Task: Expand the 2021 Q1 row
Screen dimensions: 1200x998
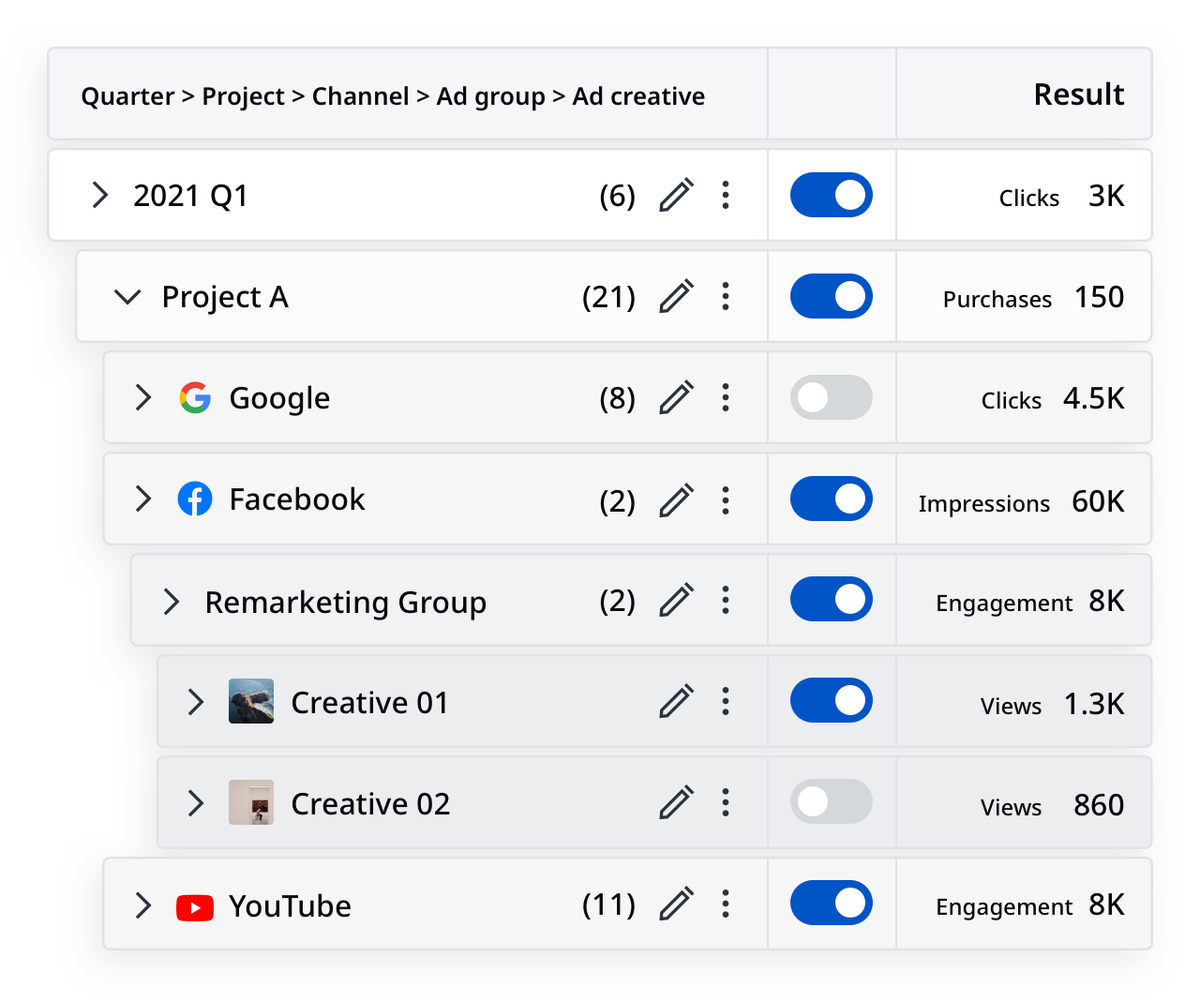Action: coord(100,195)
